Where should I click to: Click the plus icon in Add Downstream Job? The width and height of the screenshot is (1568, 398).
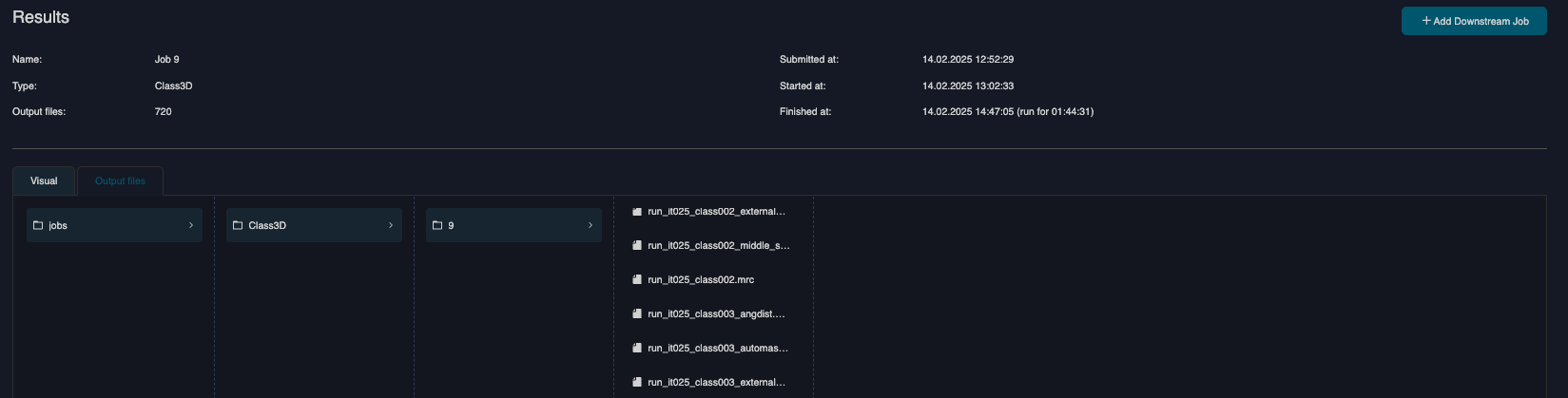1426,21
